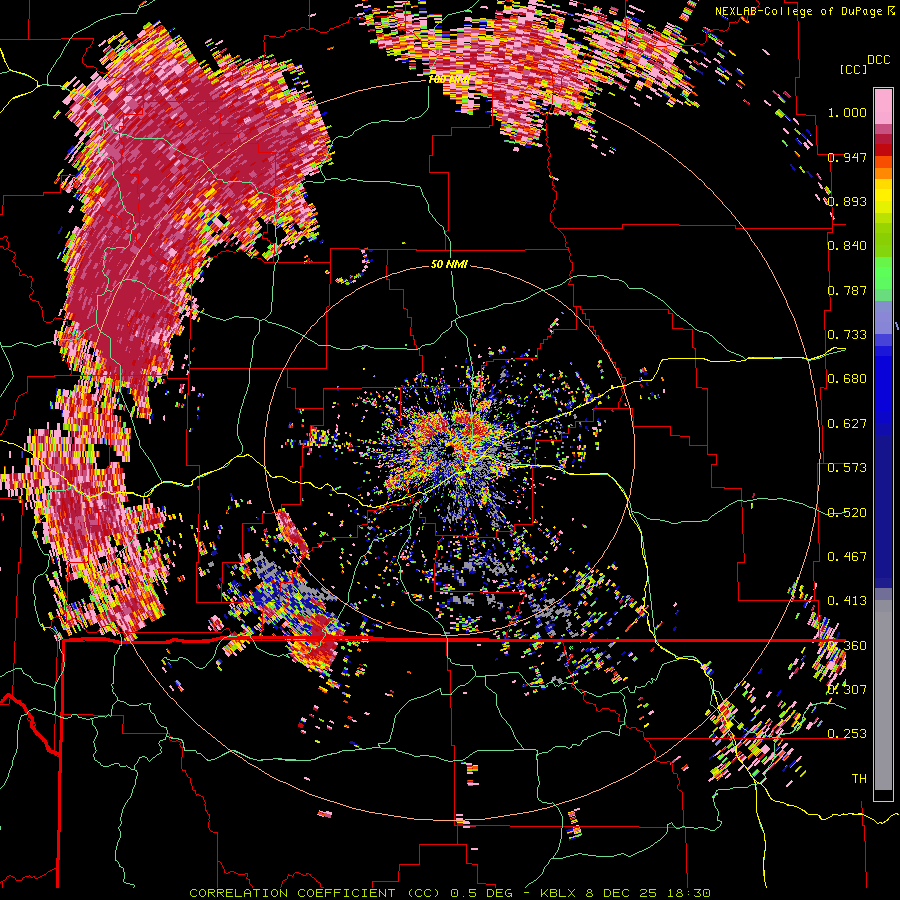Click the 0.893 legend value
The height and width of the screenshot is (900, 900).
(847, 201)
